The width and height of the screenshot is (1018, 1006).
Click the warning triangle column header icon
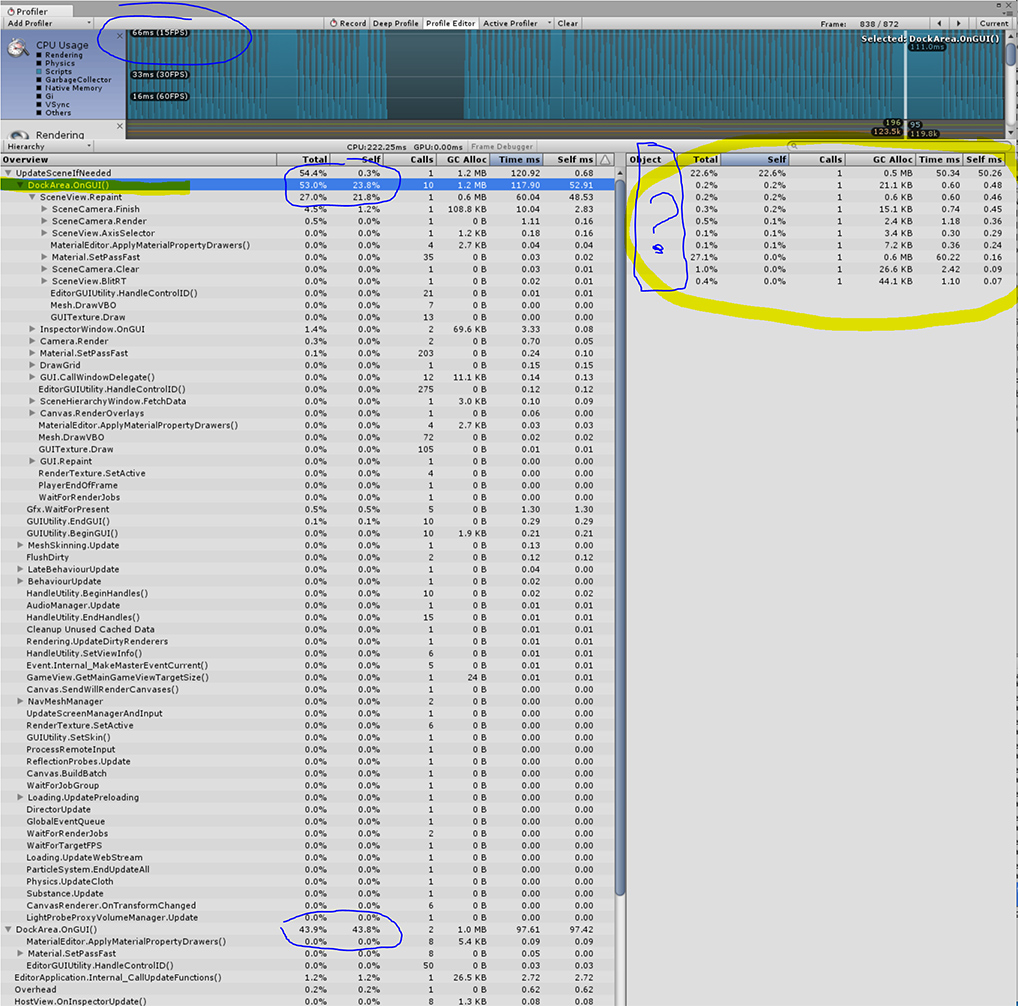point(606,160)
